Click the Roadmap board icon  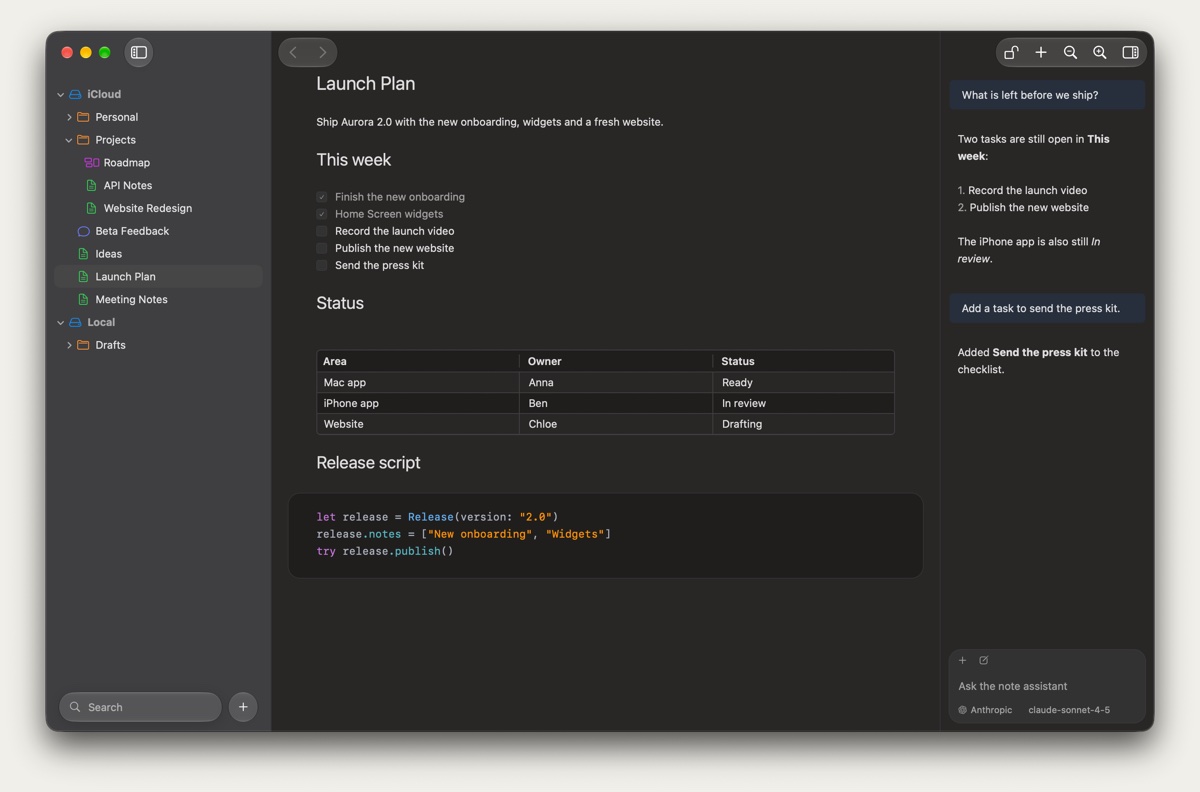click(91, 162)
